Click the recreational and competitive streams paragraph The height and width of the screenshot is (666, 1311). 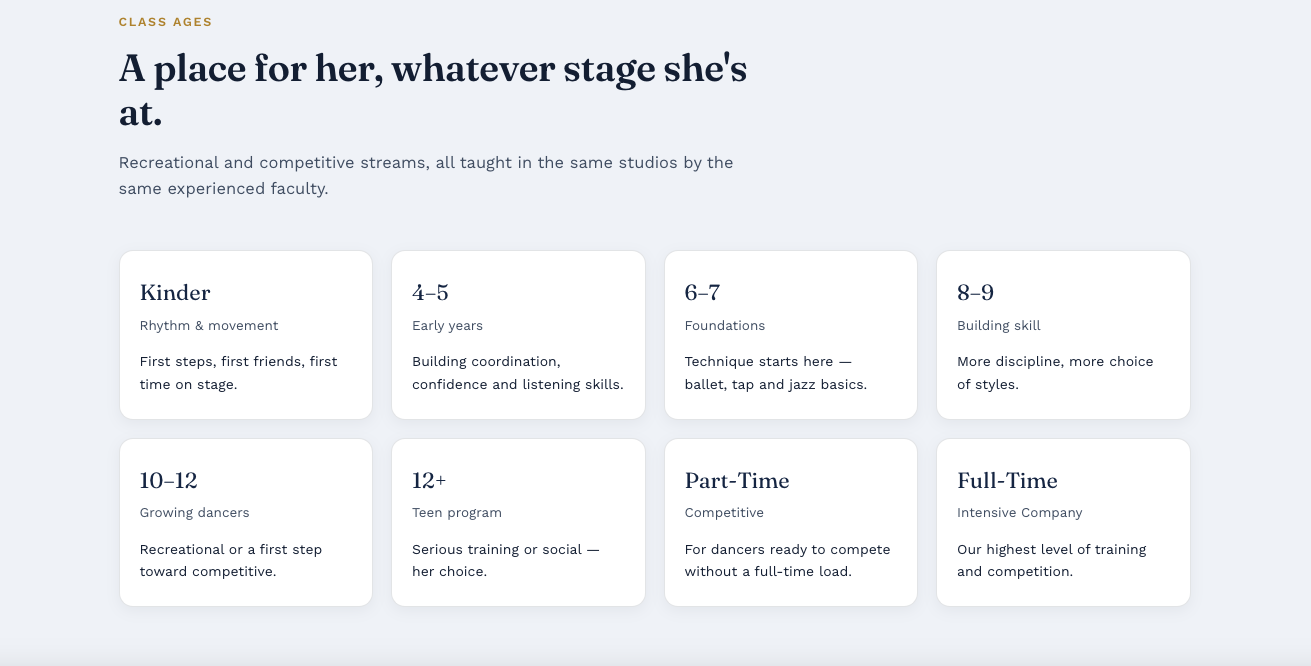(x=426, y=175)
